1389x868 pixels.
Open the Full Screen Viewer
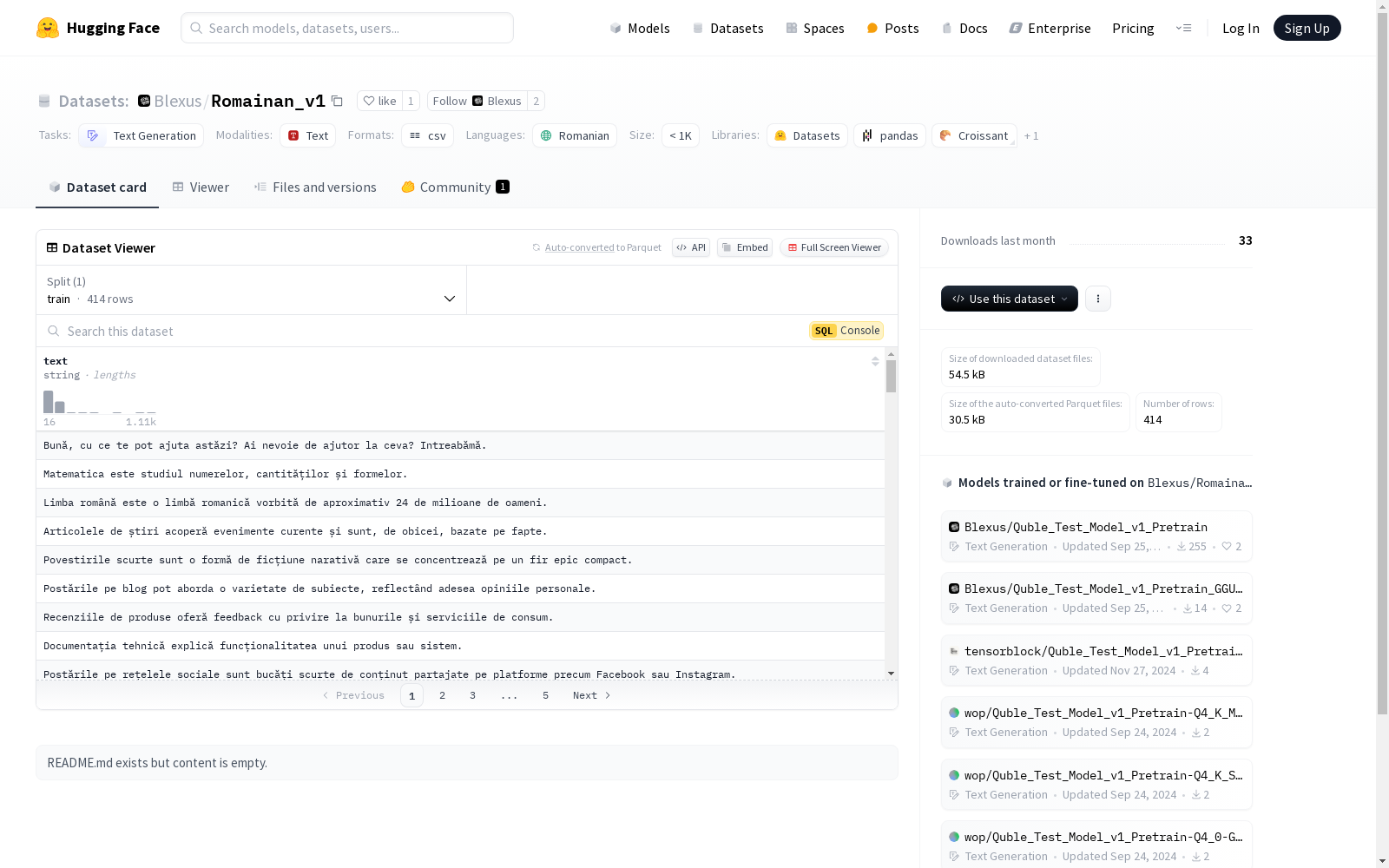coord(833,247)
